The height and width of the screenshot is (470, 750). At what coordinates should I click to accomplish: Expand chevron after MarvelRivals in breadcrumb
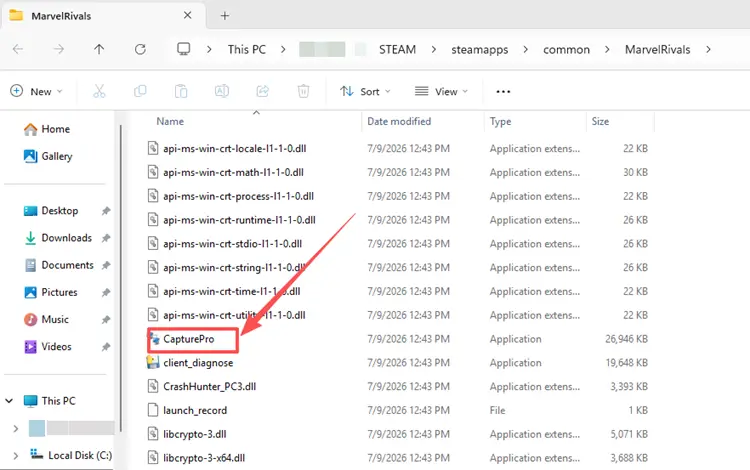tap(708, 49)
